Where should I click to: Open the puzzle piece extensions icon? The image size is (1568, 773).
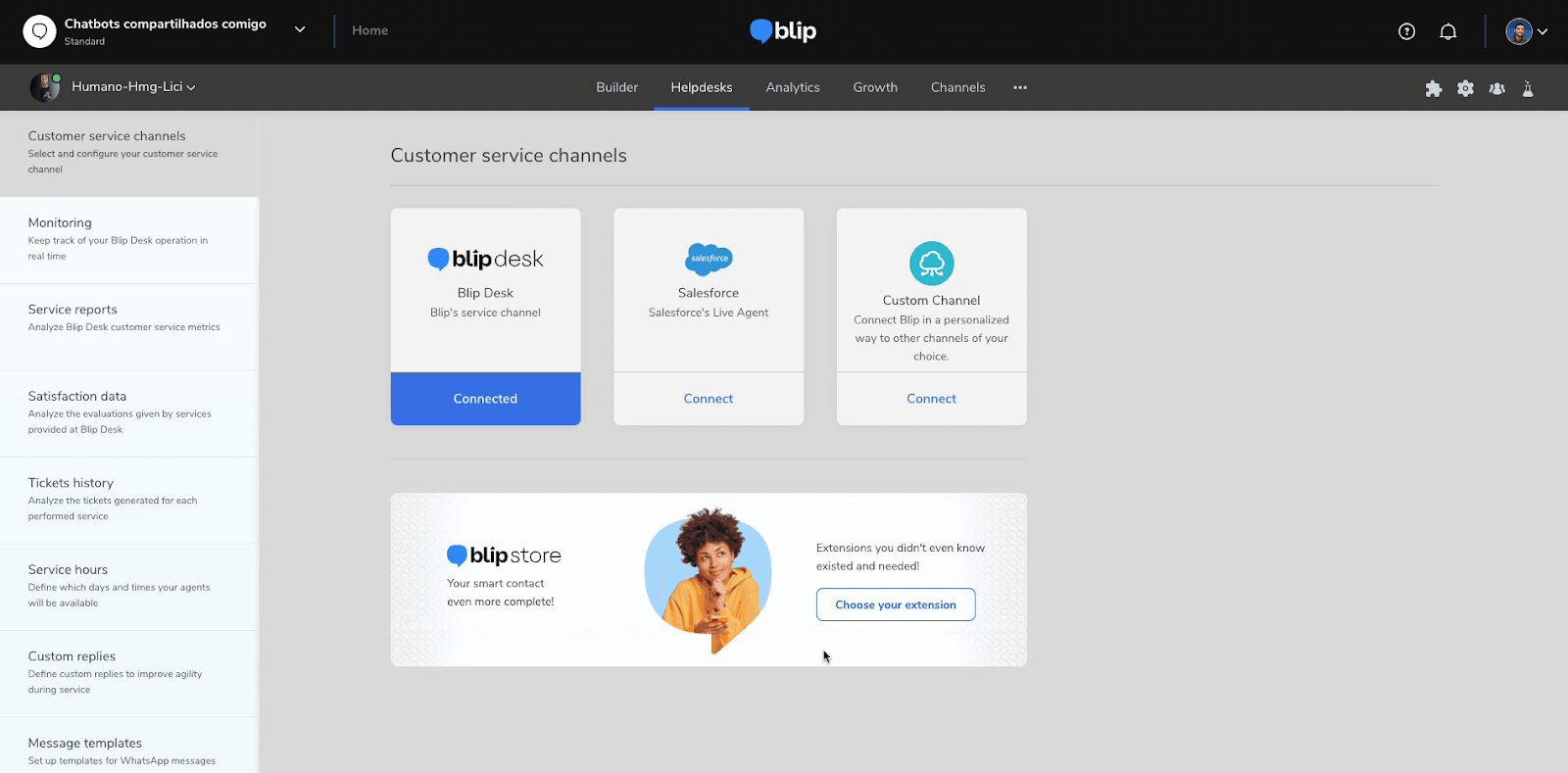click(1433, 88)
